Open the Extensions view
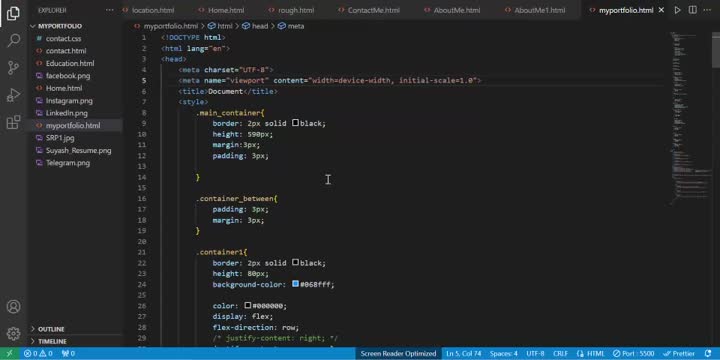Image resolution: width=720 pixels, height=360 pixels. pyautogui.click(x=13, y=122)
